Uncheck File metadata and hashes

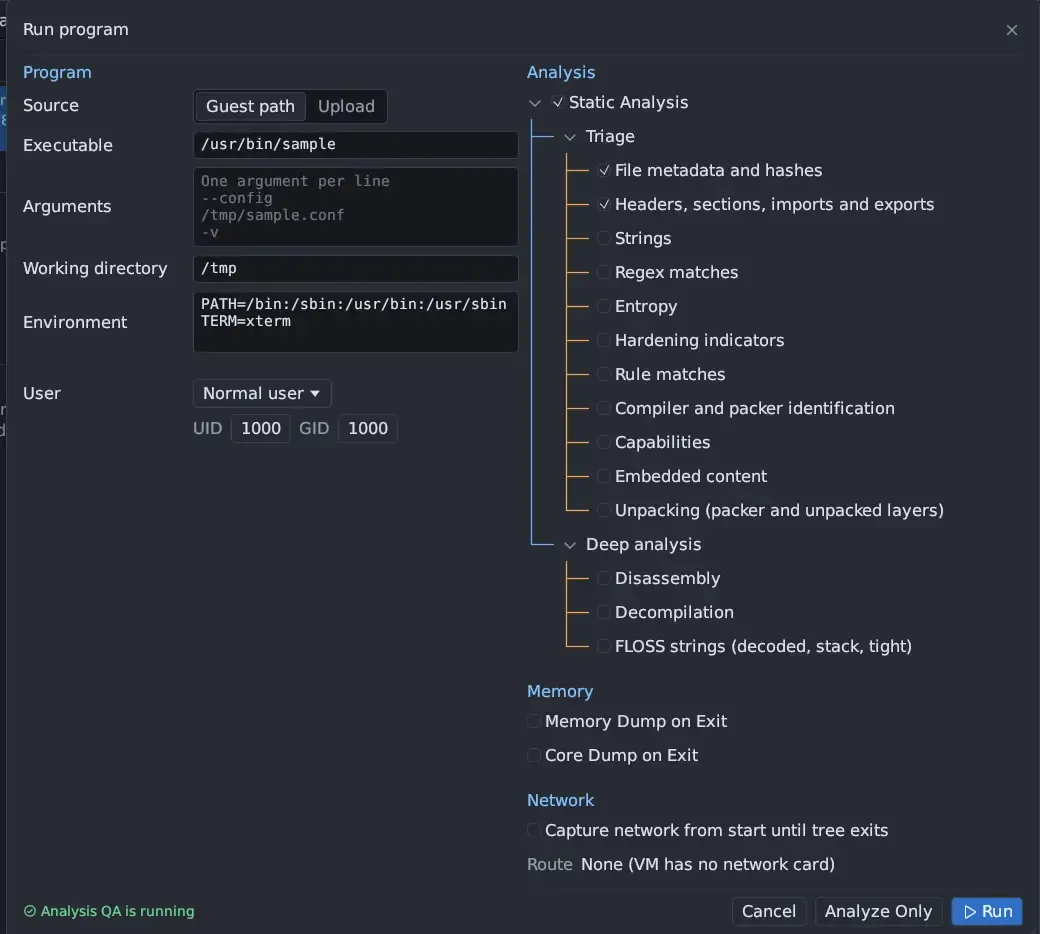coord(604,170)
